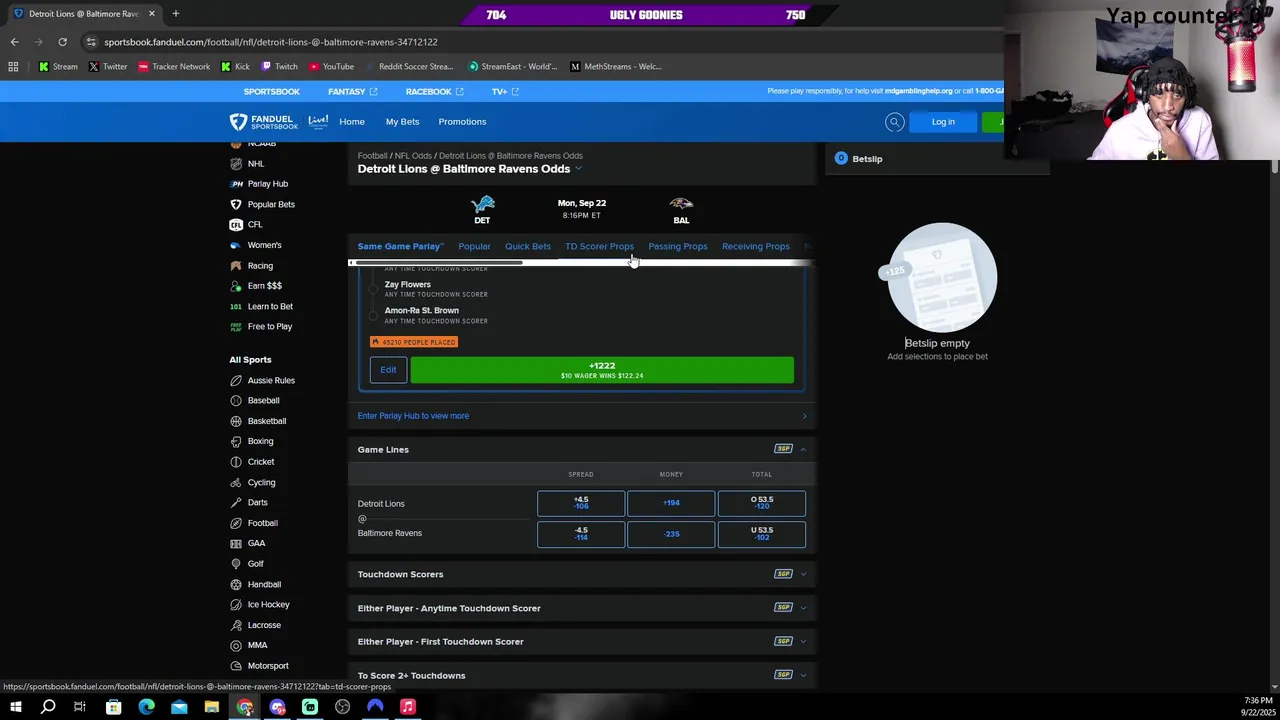Add the +1222 parlay to betslip

pos(602,370)
